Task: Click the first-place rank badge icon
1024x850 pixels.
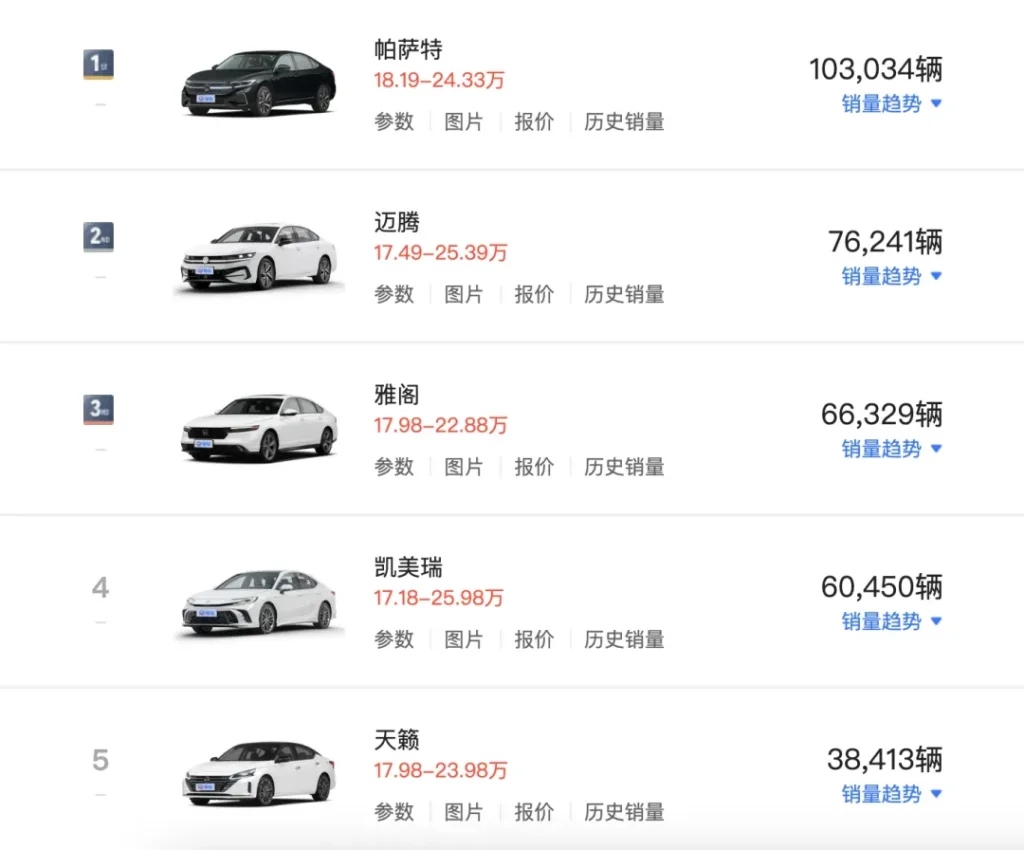Action: (x=98, y=65)
